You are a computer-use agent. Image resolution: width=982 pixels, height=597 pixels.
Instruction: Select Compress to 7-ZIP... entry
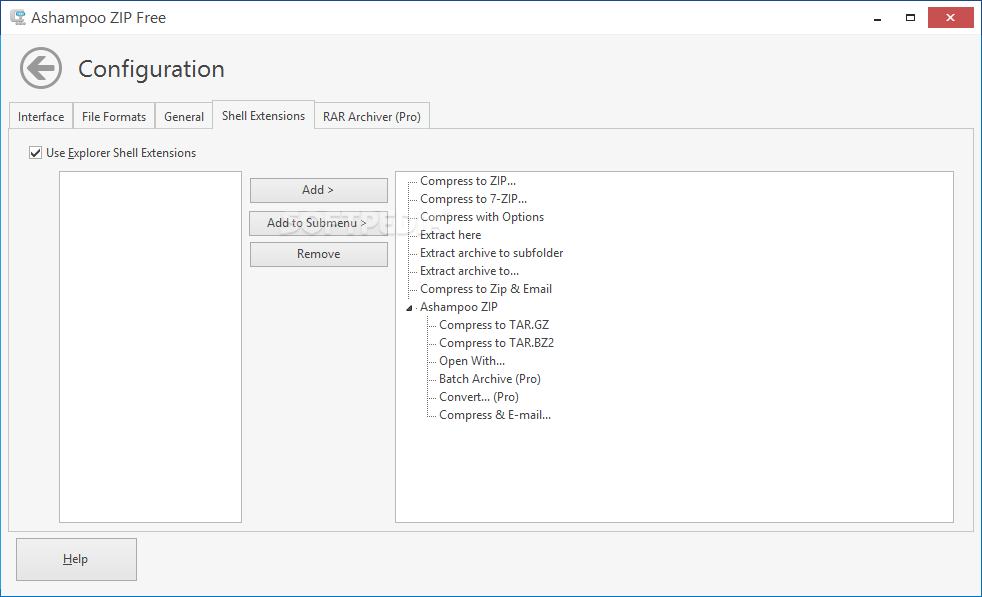(473, 199)
